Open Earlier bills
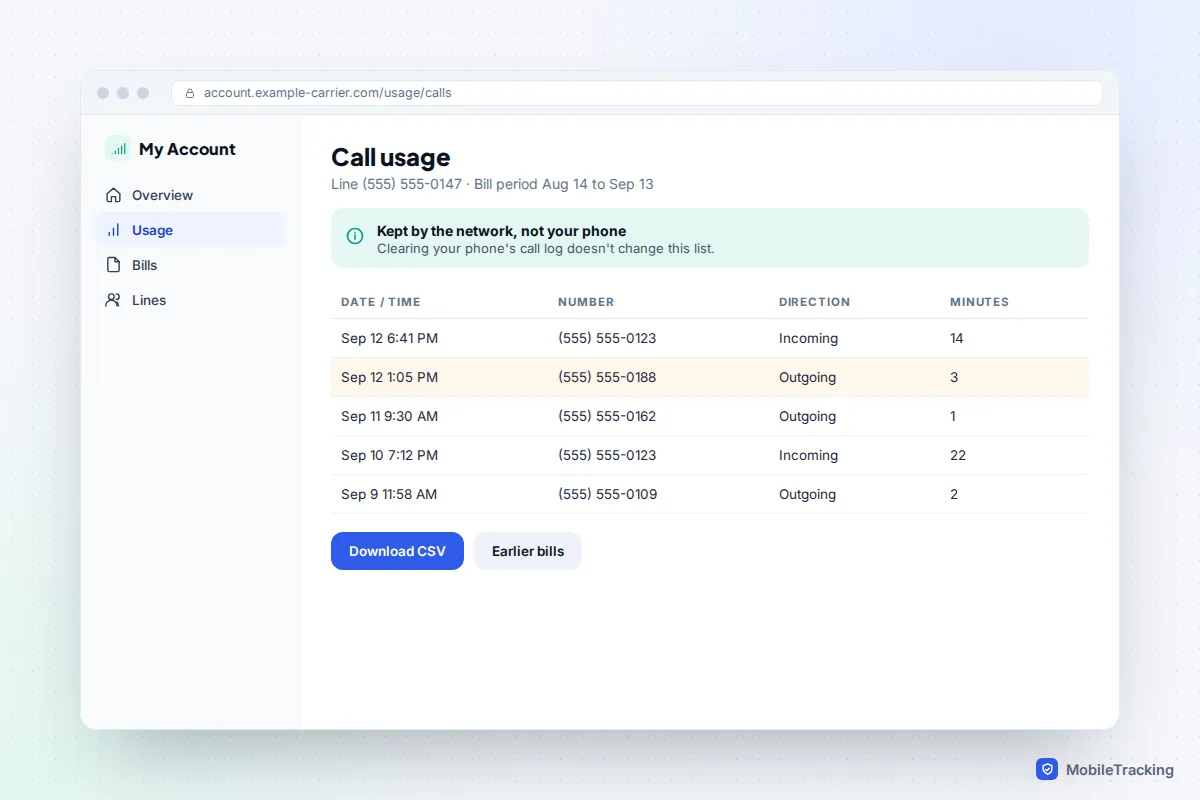 point(528,551)
